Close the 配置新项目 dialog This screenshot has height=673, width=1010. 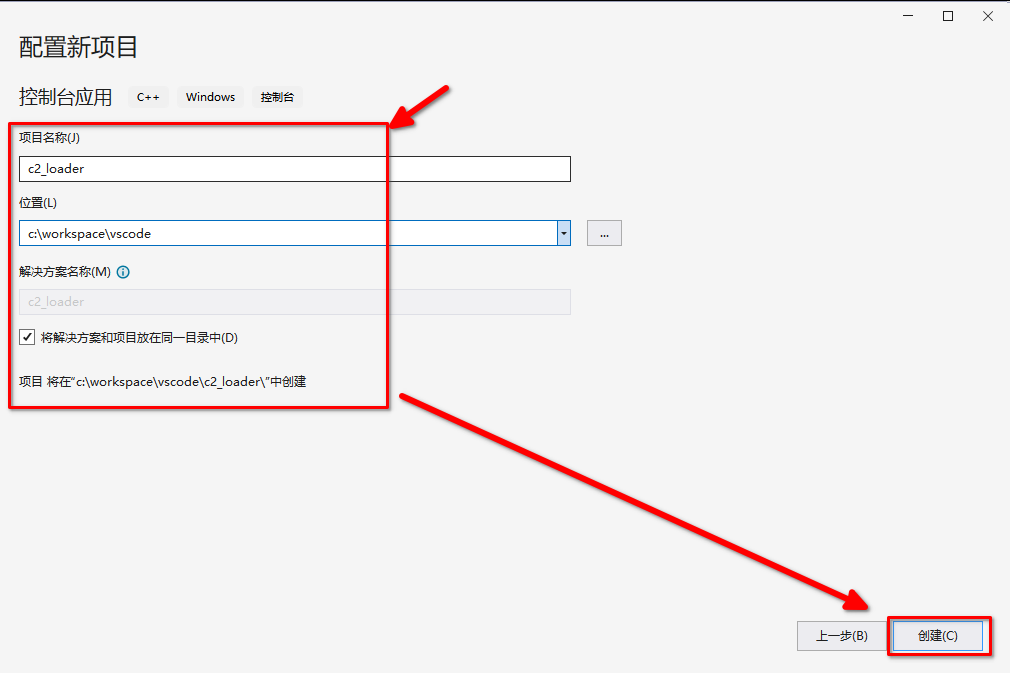tap(987, 16)
